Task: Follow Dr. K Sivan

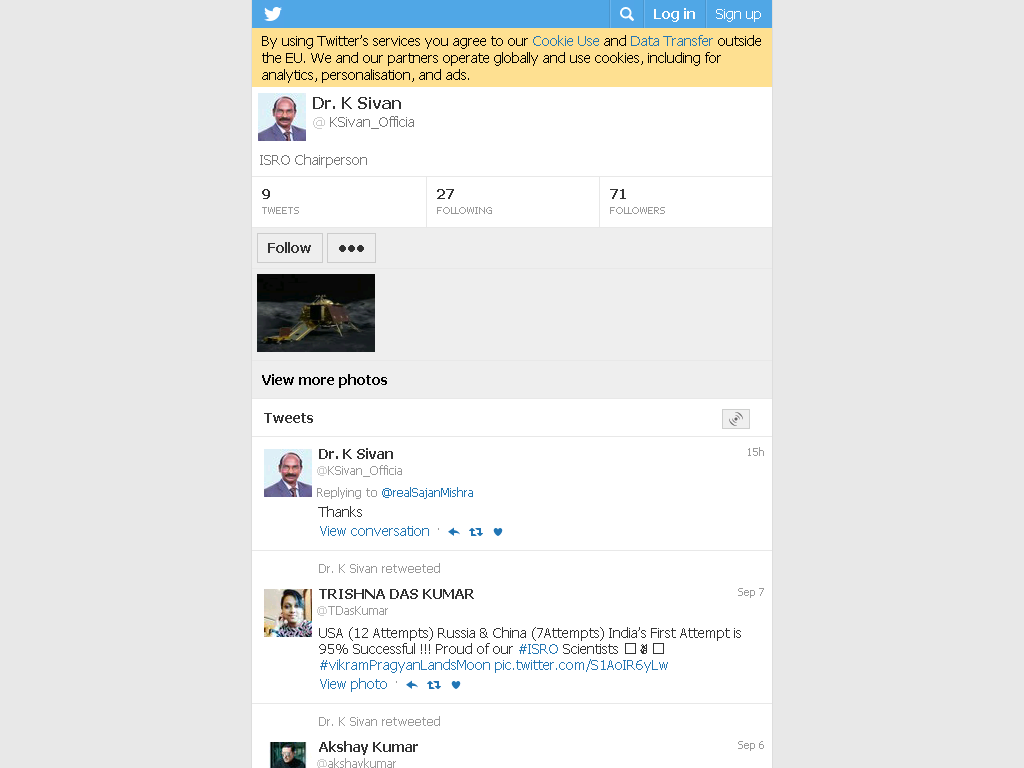Action: point(289,248)
